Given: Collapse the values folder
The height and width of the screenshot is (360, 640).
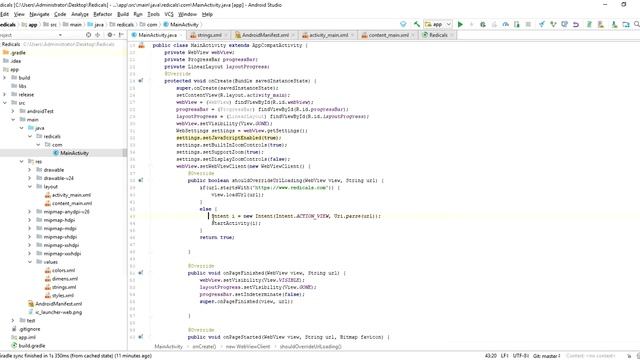Looking at the screenshot, I should coord(30,262).
